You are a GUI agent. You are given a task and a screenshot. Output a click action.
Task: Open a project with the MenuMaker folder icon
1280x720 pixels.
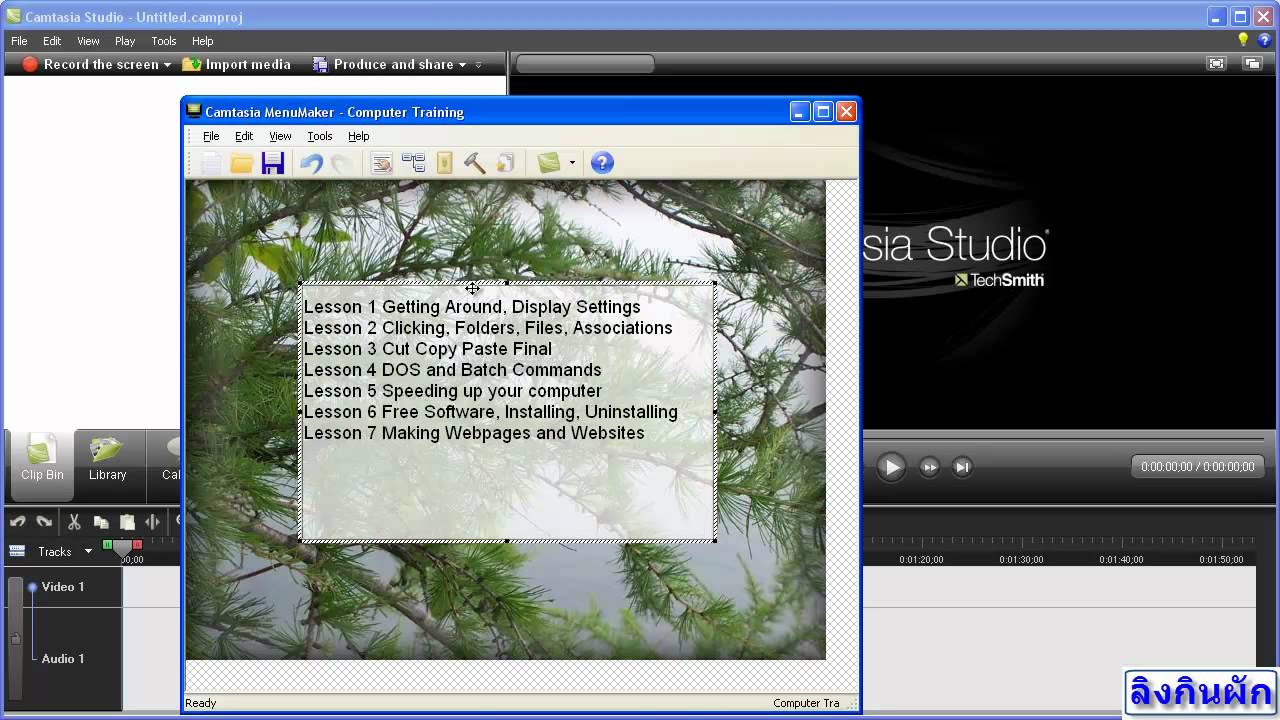coord(241,163)
